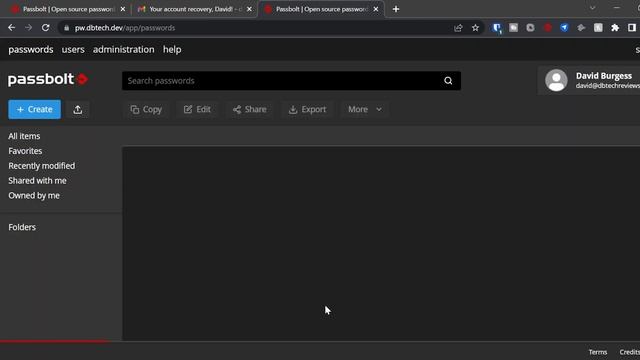Go back with browser back arrow
This screenshot has height=360, width=640.
pos(11,28)
